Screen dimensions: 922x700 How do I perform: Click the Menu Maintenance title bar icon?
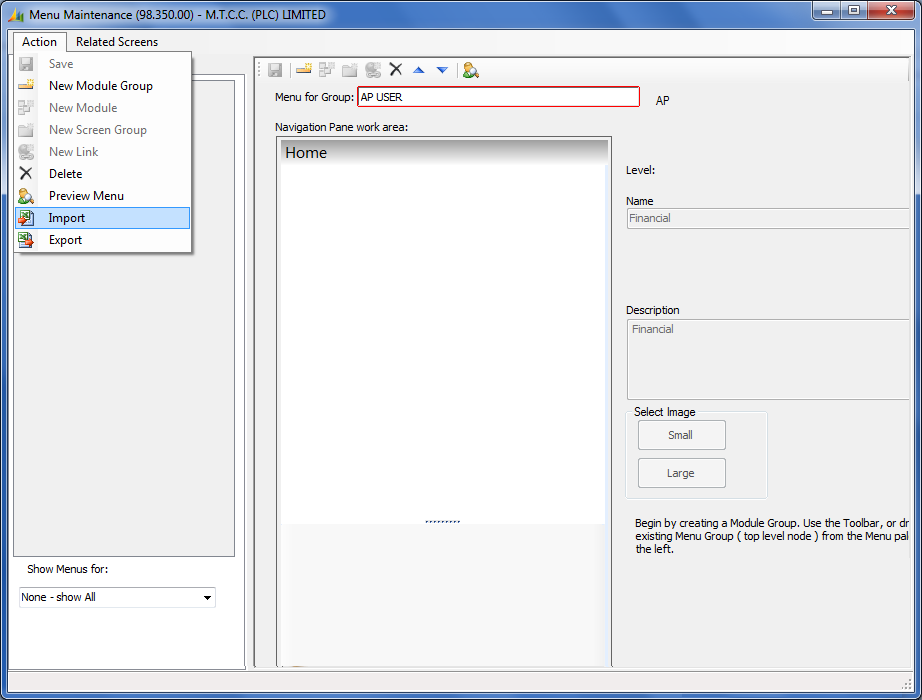pos(14,14)
